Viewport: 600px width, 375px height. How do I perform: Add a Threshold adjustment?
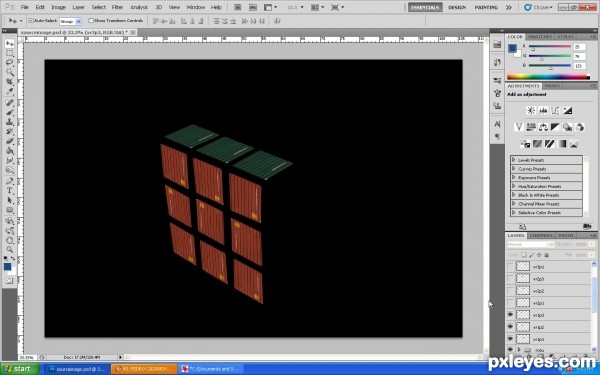click(549, 144)
